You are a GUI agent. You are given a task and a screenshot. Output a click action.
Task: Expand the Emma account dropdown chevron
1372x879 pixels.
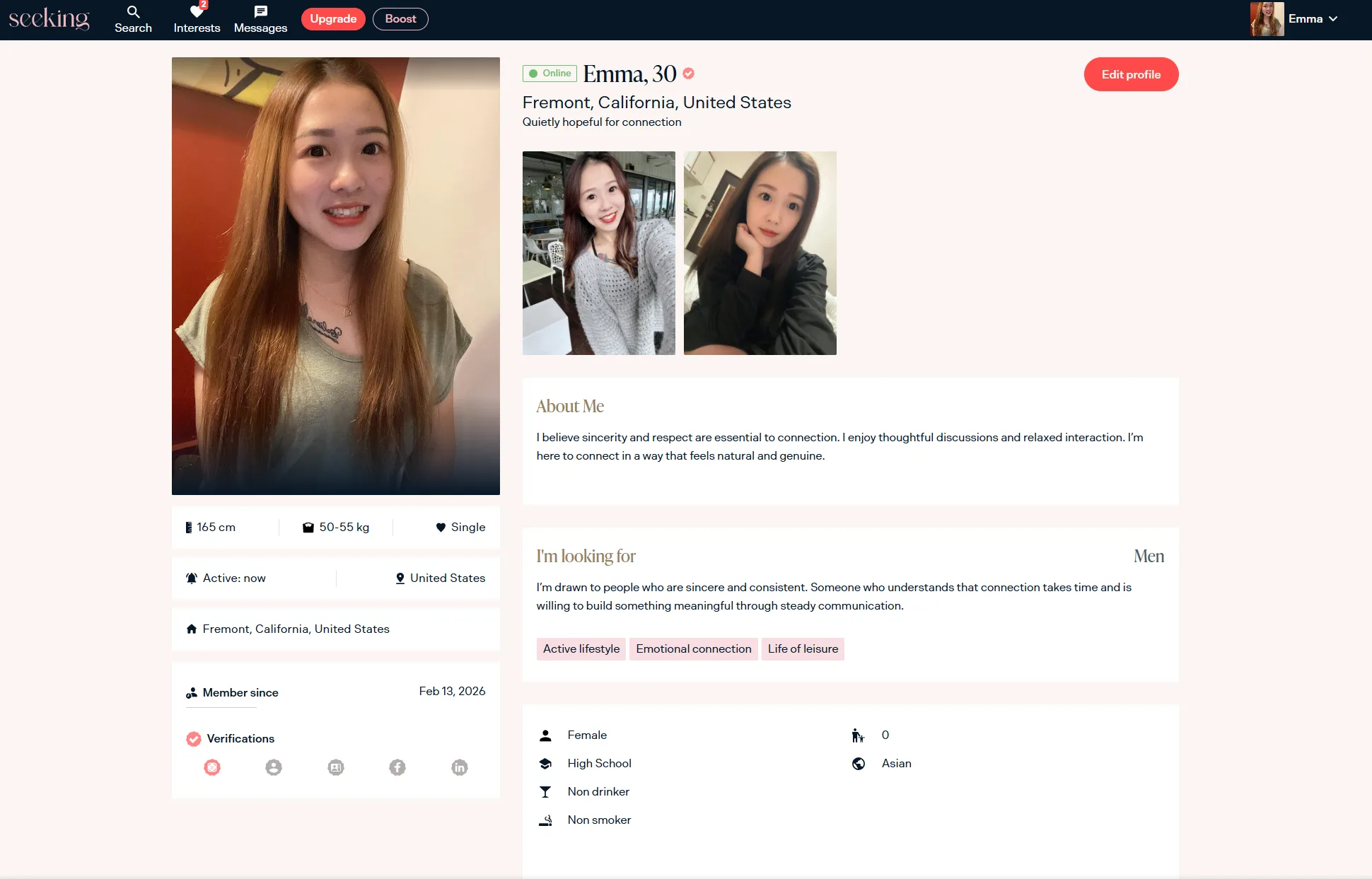pos(1333,19)
